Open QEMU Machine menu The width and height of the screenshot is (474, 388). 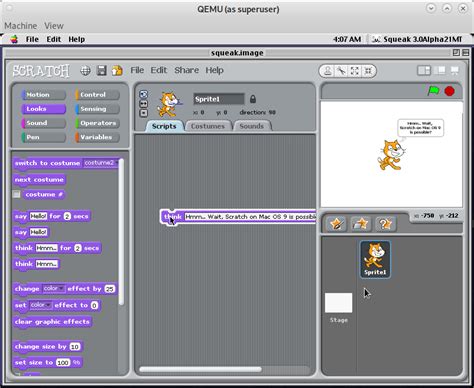[21, 26]
